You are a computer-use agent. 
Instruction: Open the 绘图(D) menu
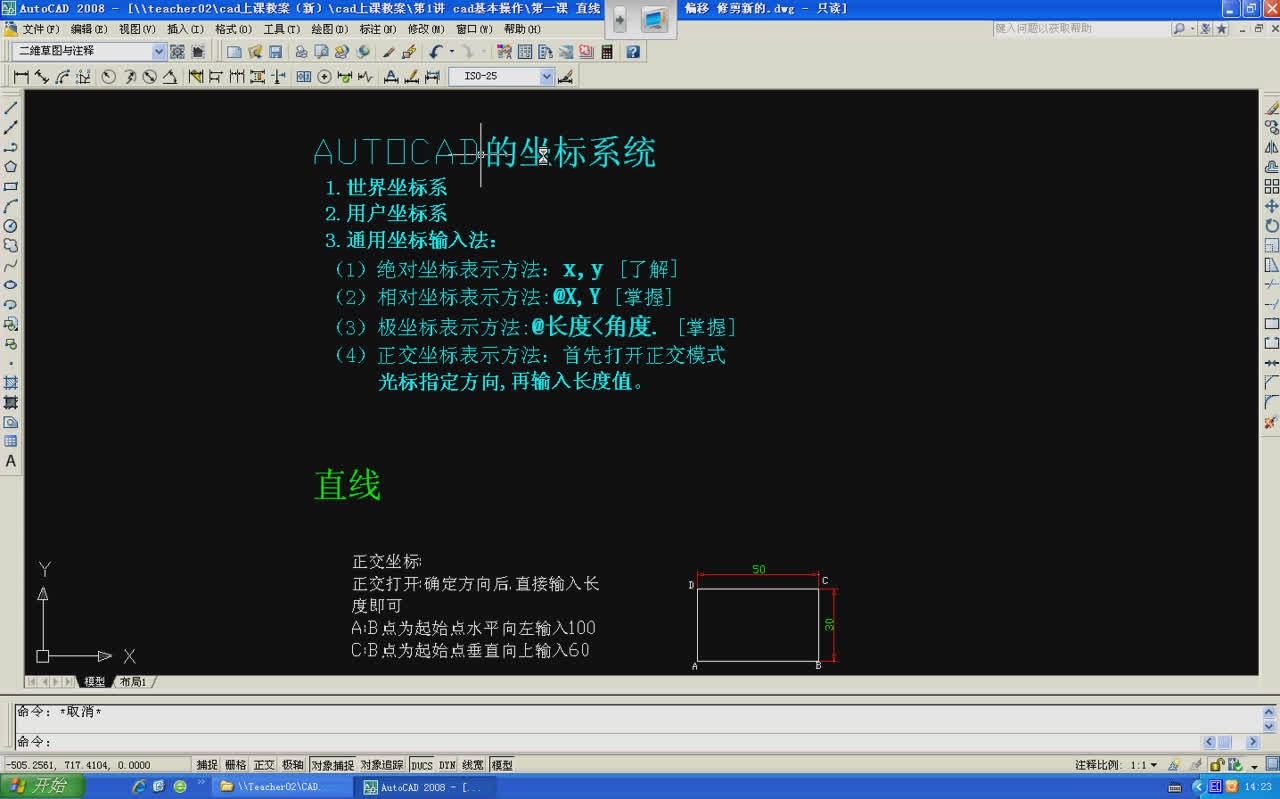329,29
